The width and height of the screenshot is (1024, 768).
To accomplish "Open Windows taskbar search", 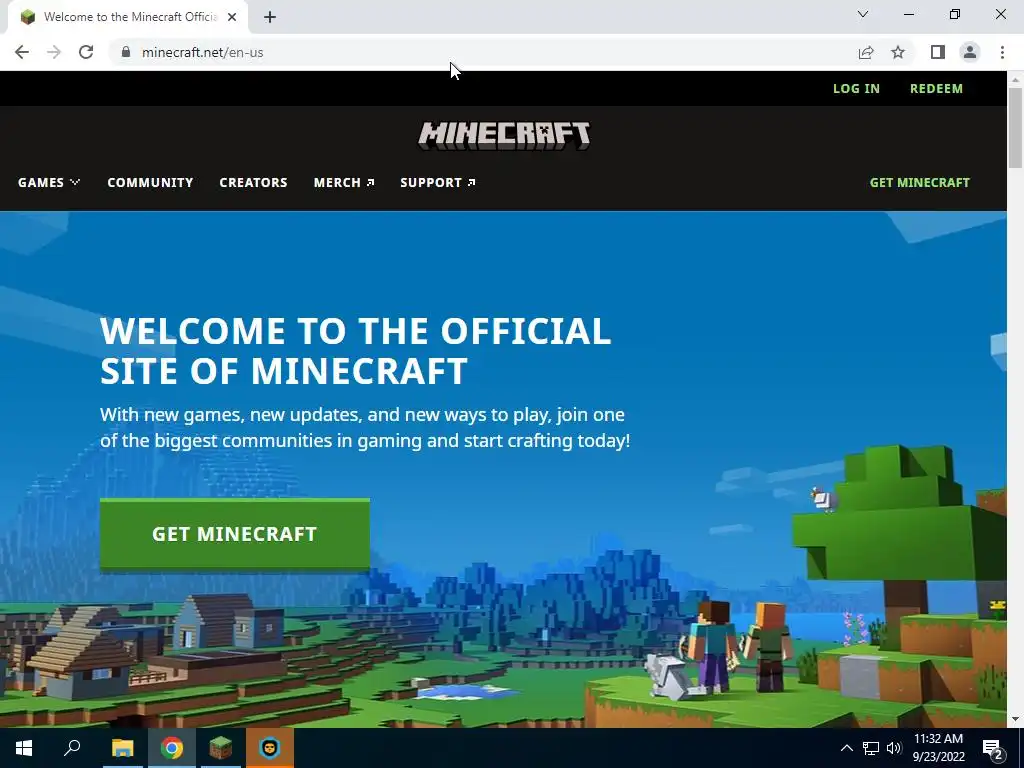I will point(72,748).
